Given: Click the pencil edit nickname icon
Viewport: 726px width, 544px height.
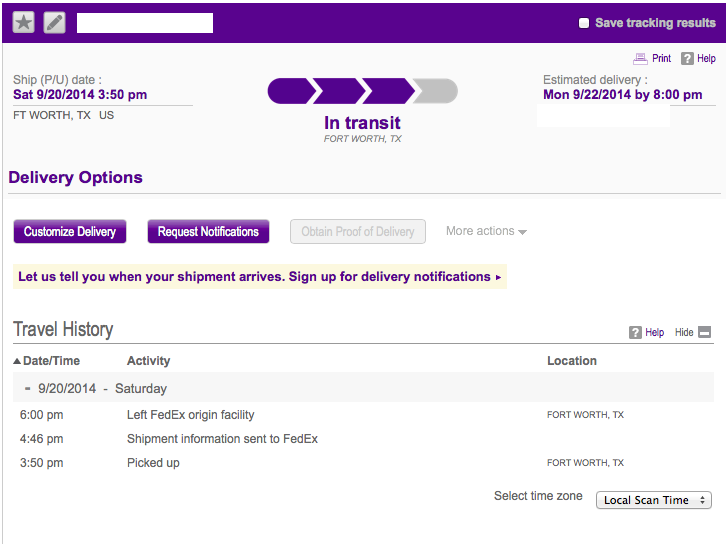Looking at the screenshot, I should coord(54,23).
